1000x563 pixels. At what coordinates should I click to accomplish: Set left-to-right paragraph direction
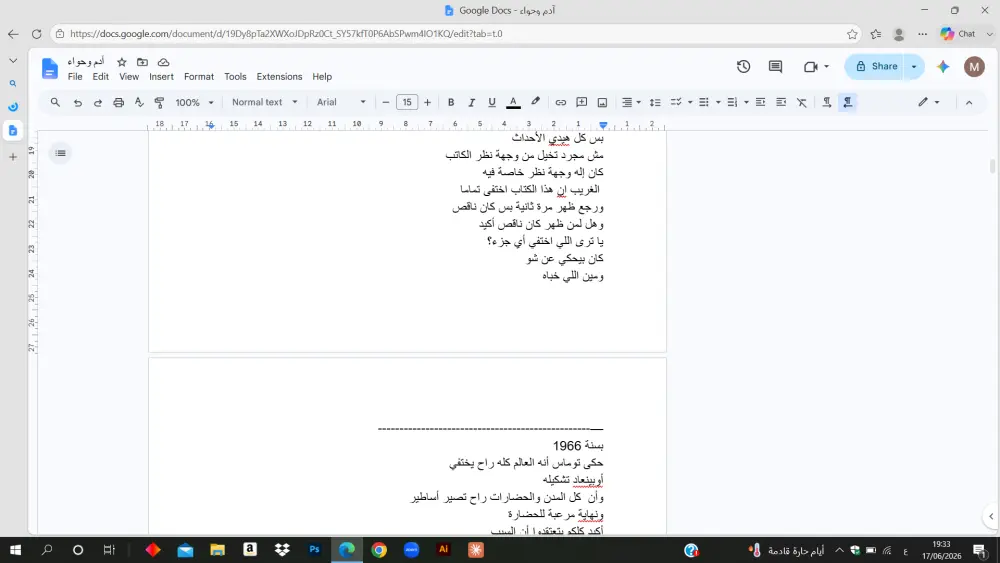pyautogui.click(x=827, y=102)
